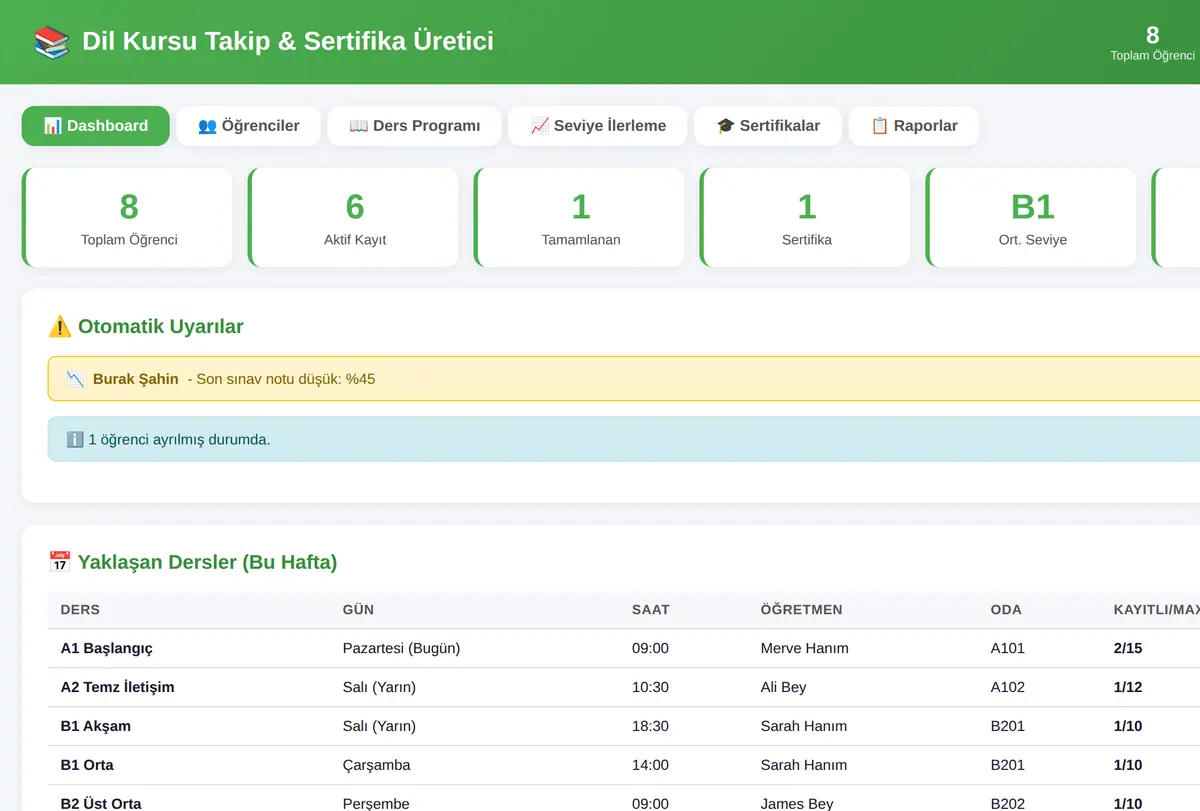This screenshot has height=811, width=1200.
Task: Click the graduation cap icon on Sertifikalar
Action: click(x=726, y=126)
